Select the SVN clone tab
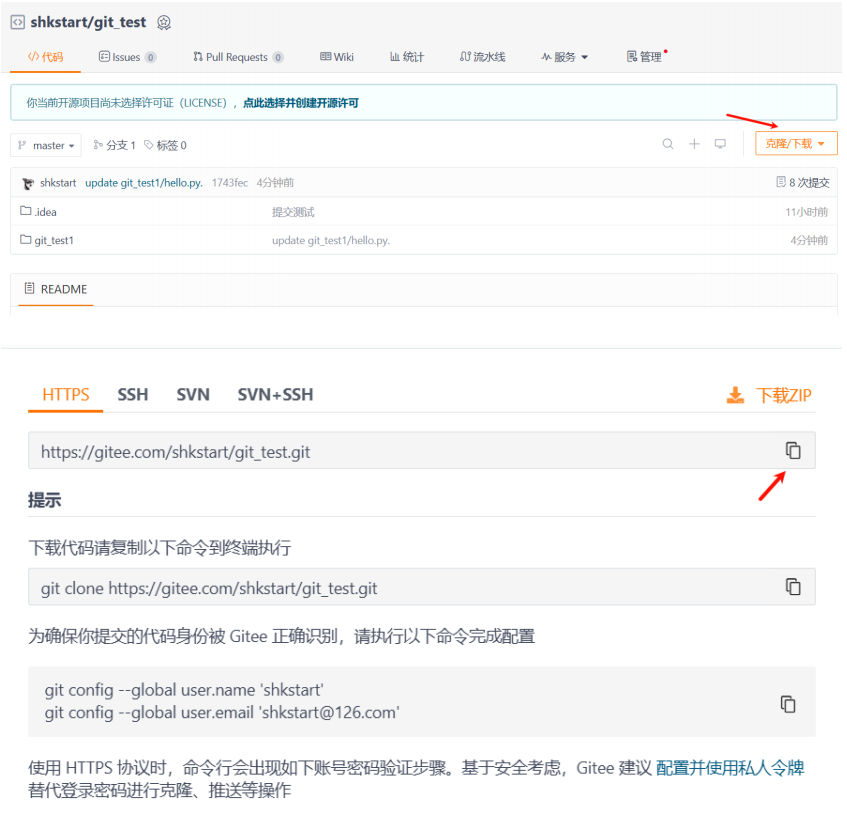Image resolution: width=847 pixels, height=817 pixels. 193,394
